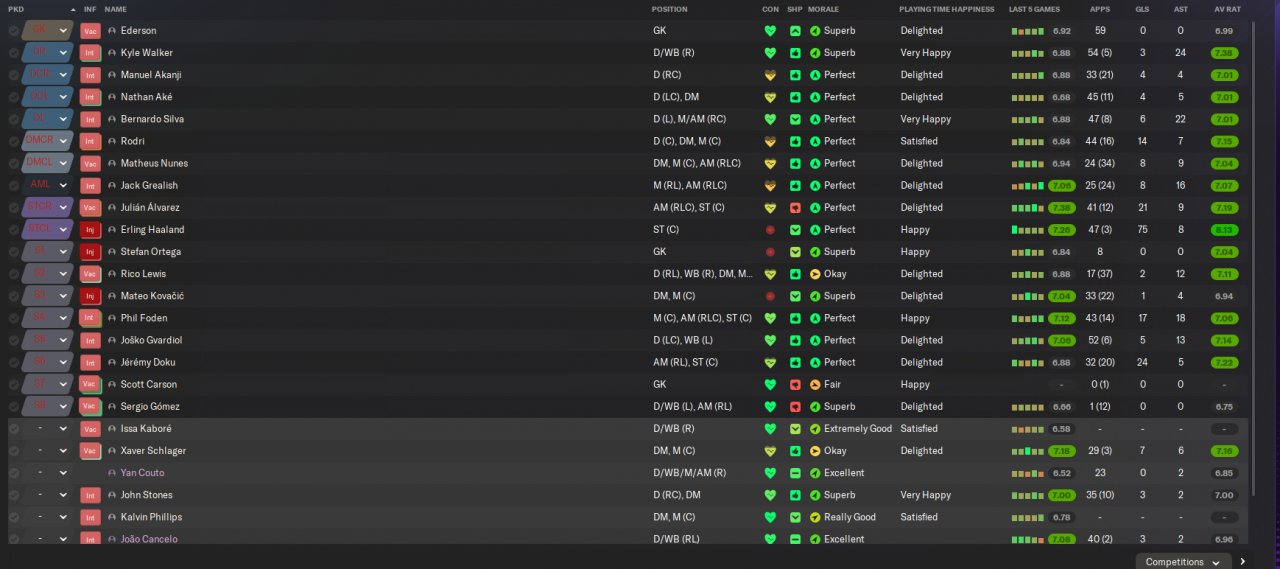Click Scott Carson's Vac badge
1280x569 pixels.
[89, 384]
